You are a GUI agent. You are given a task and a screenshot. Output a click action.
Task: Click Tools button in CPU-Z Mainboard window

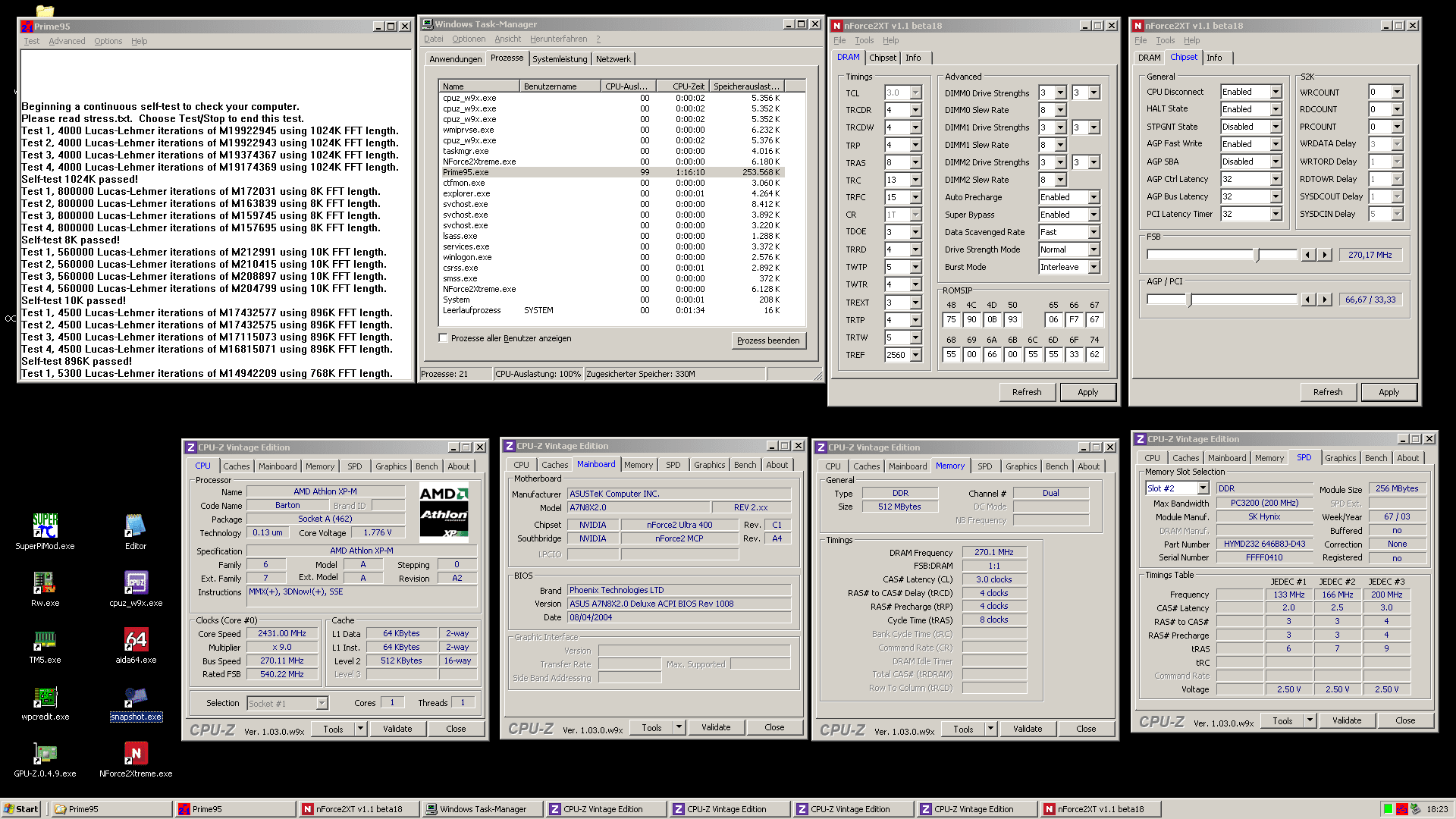click(x=651, y=727)
